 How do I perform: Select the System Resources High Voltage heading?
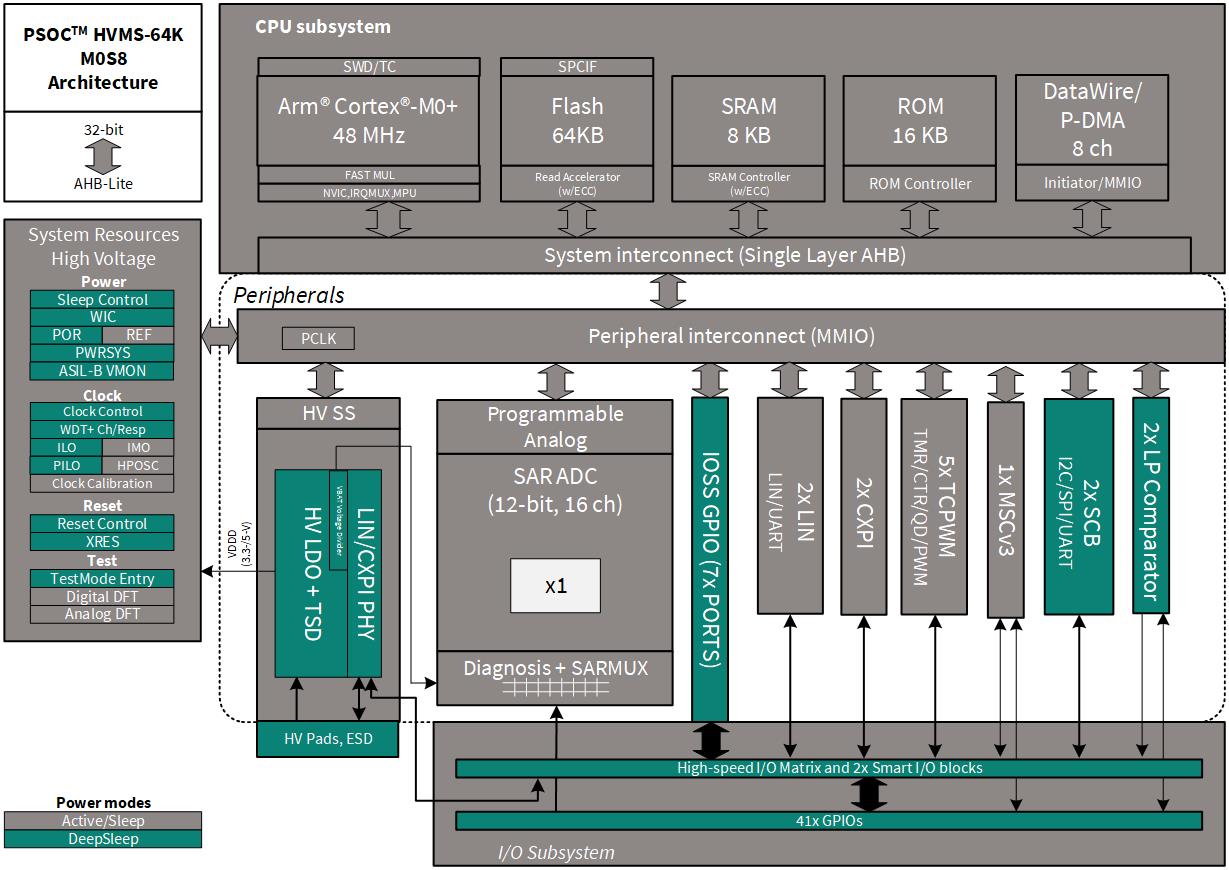(103, 247)
